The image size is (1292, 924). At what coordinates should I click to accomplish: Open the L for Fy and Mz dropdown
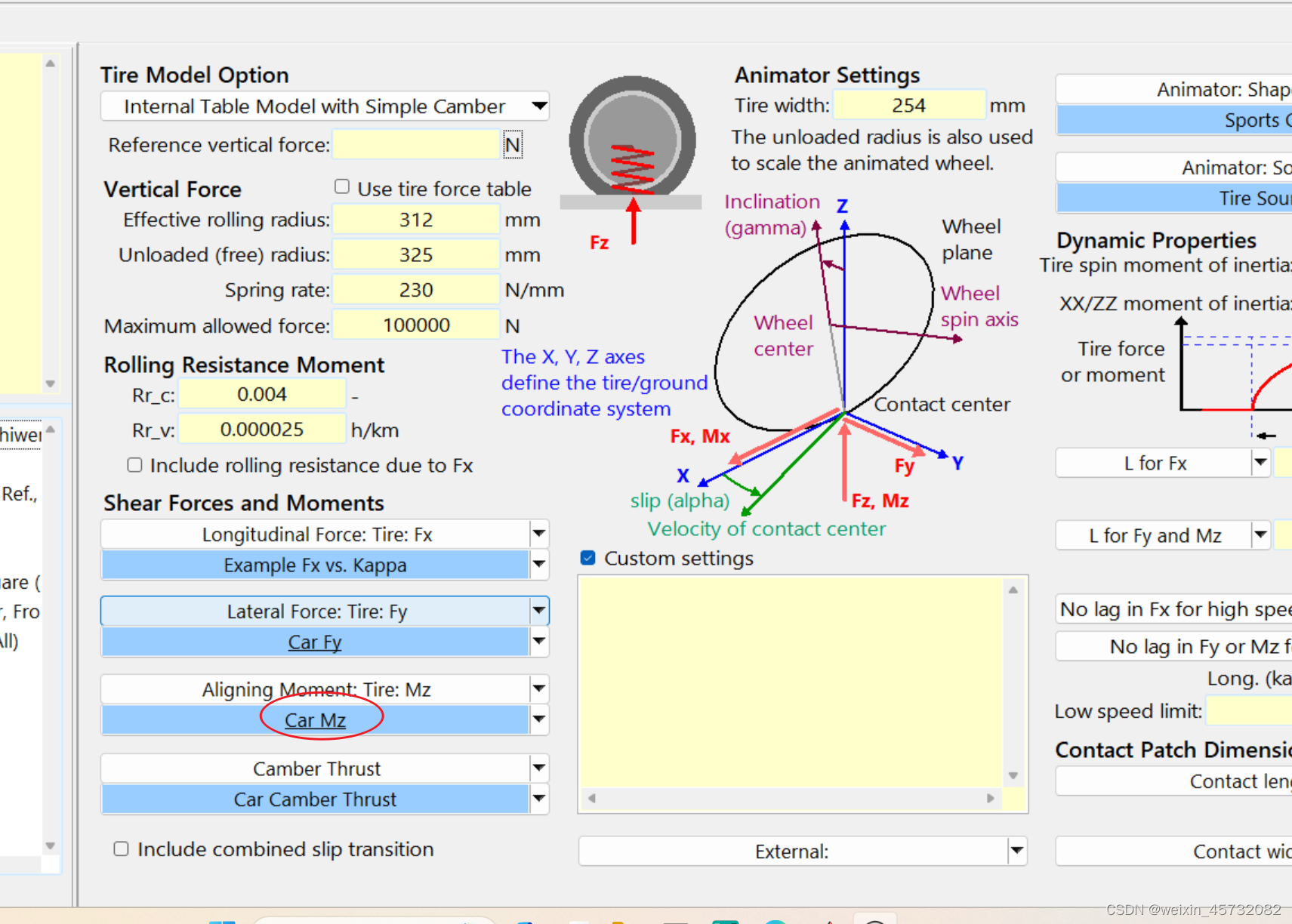click(1260, 535)
